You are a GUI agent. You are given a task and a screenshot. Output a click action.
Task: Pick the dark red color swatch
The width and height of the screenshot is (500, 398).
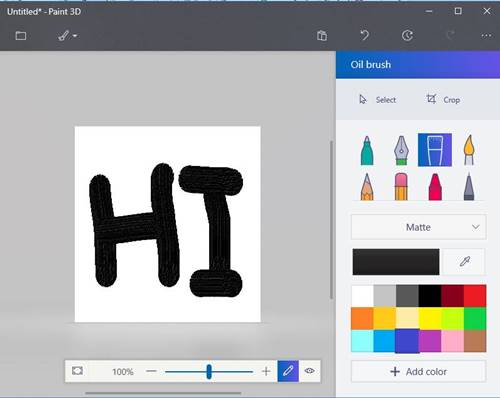(x=452, y=296)
